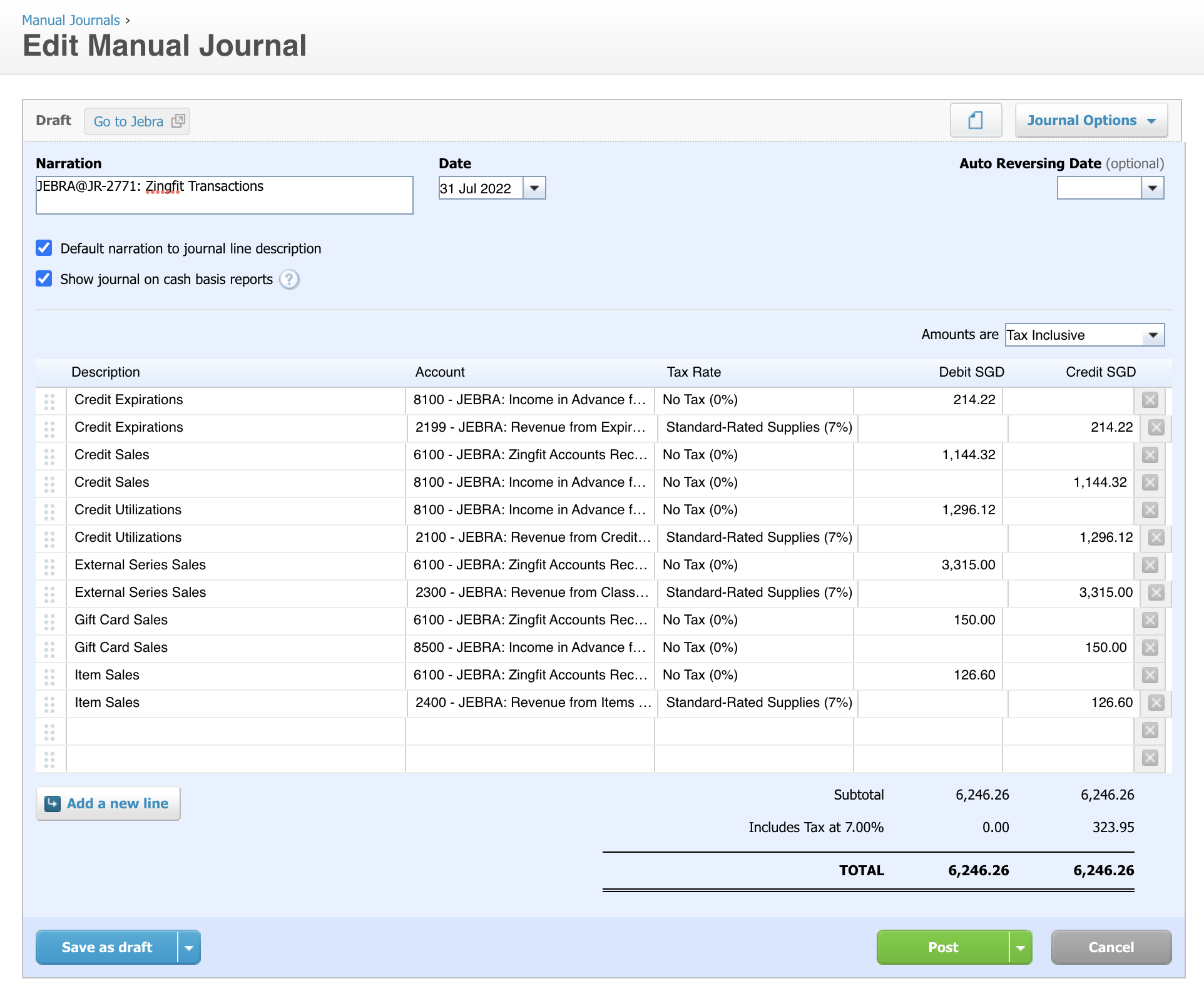Expand the Save as draft split arrow
Image resolution: width=1204 pixels, height=996 pixels.
click(x=189, y=947)
